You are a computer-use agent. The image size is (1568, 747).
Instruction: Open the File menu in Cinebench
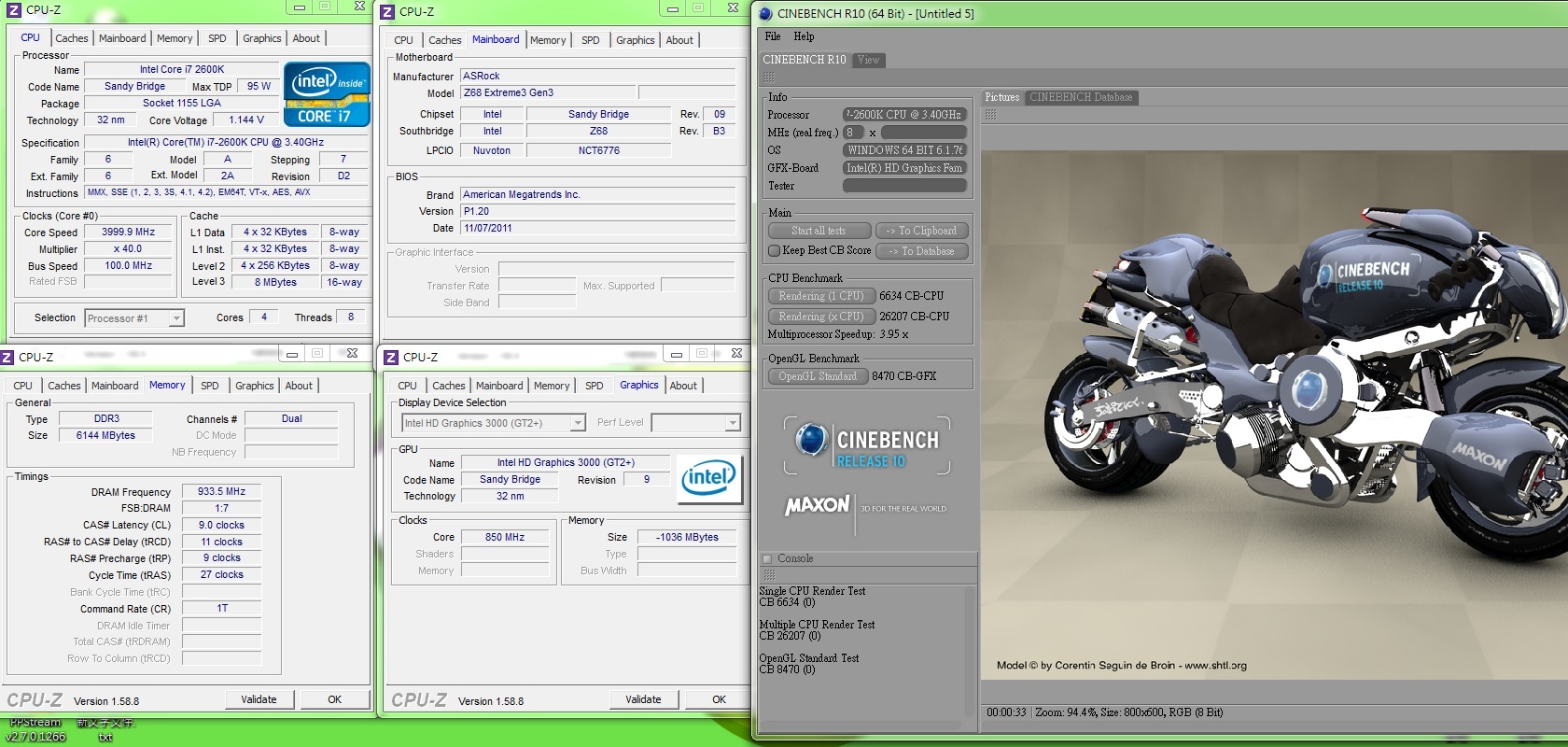point(773,36)
